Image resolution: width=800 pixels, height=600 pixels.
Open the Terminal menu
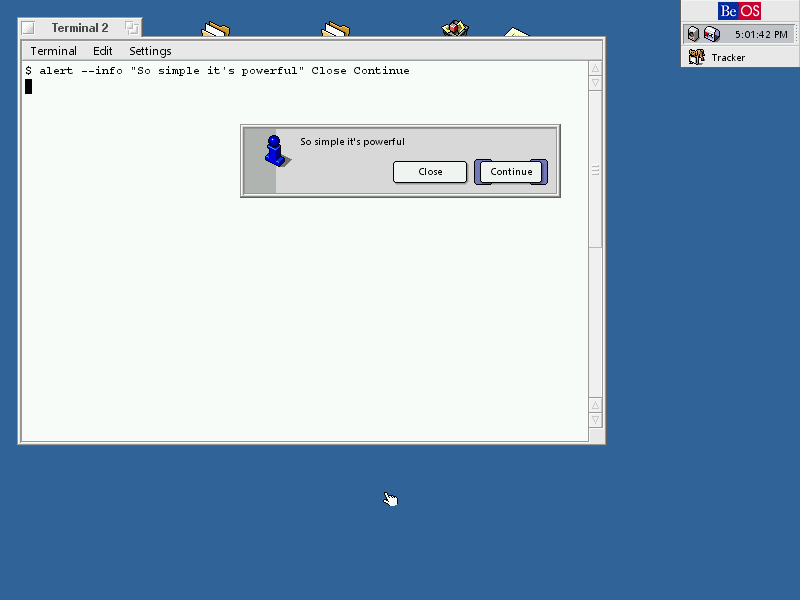54,51
